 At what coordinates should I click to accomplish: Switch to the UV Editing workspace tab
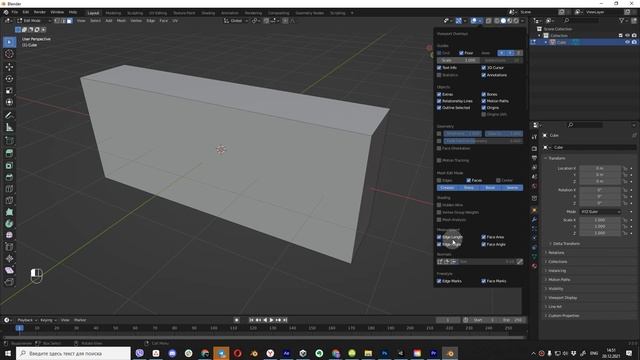pos(158,13)
